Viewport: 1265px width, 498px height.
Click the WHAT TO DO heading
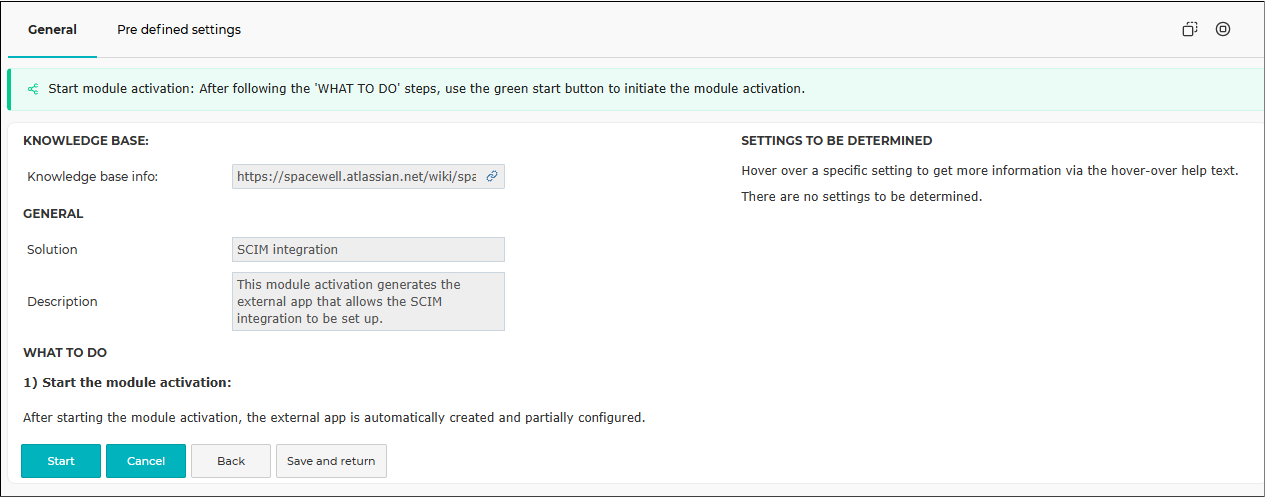65,352
